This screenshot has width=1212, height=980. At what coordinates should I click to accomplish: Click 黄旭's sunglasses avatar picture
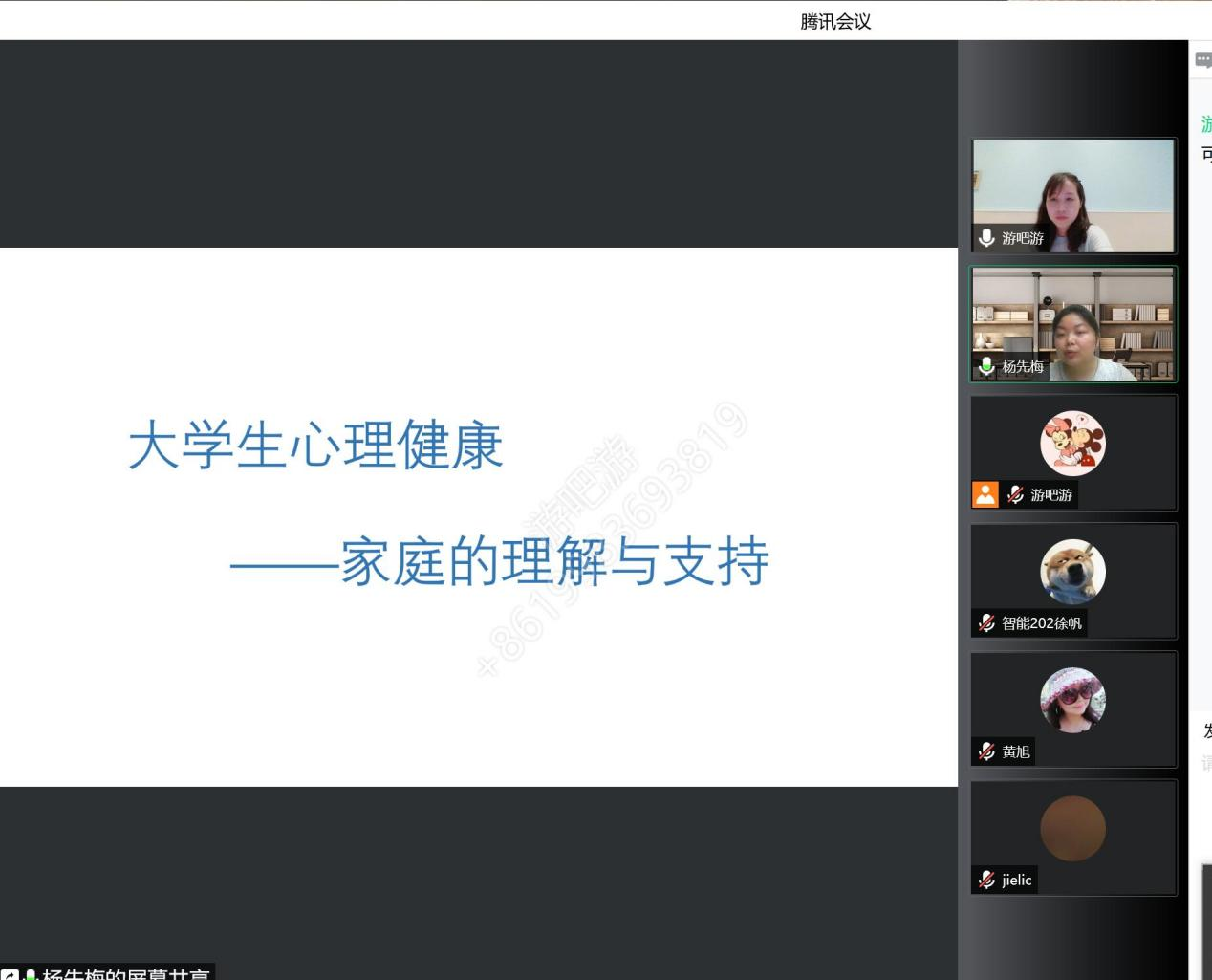pyautogui.click(x=1072, y=700)
